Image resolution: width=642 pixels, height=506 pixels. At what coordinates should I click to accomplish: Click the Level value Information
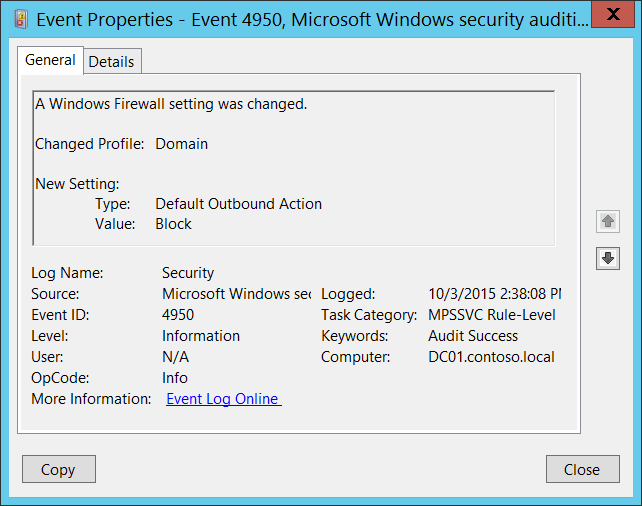[201, 336]
